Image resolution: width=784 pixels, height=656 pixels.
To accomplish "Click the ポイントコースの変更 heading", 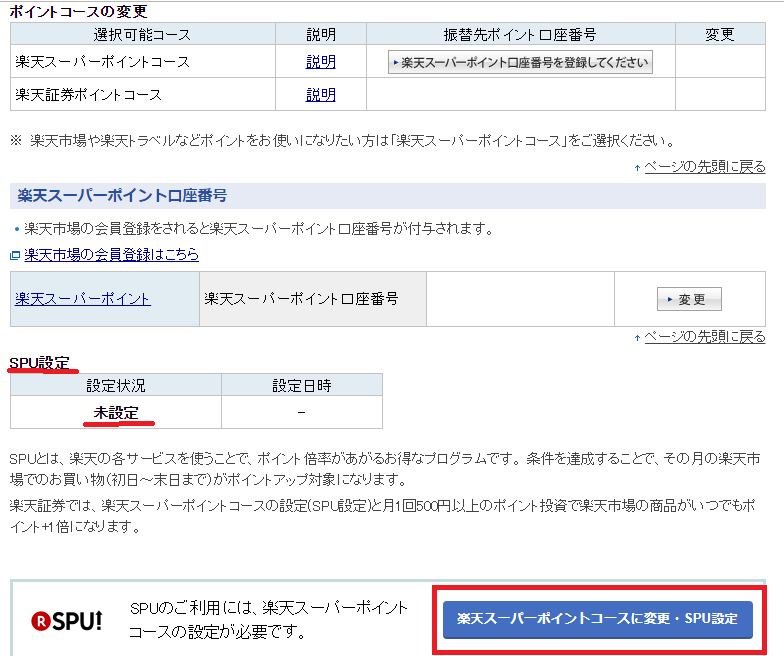I will pos(78,11).
